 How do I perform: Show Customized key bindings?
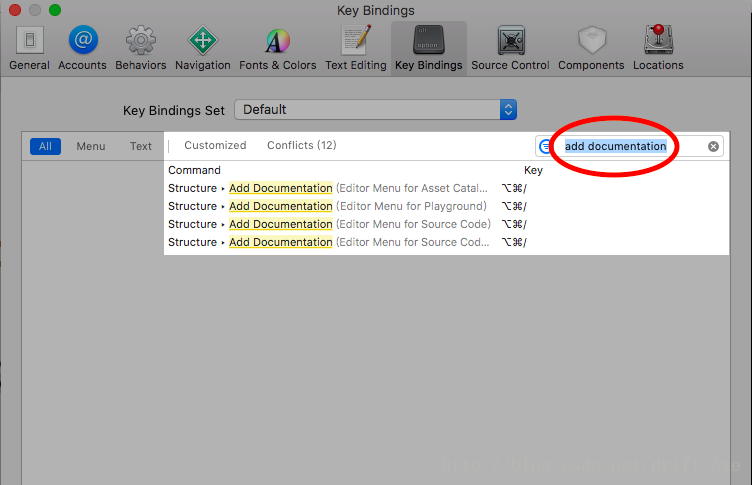point(215,145)
